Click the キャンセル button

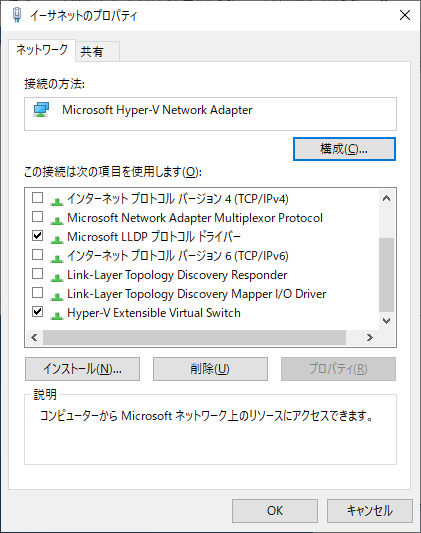(x=370, y=511)
